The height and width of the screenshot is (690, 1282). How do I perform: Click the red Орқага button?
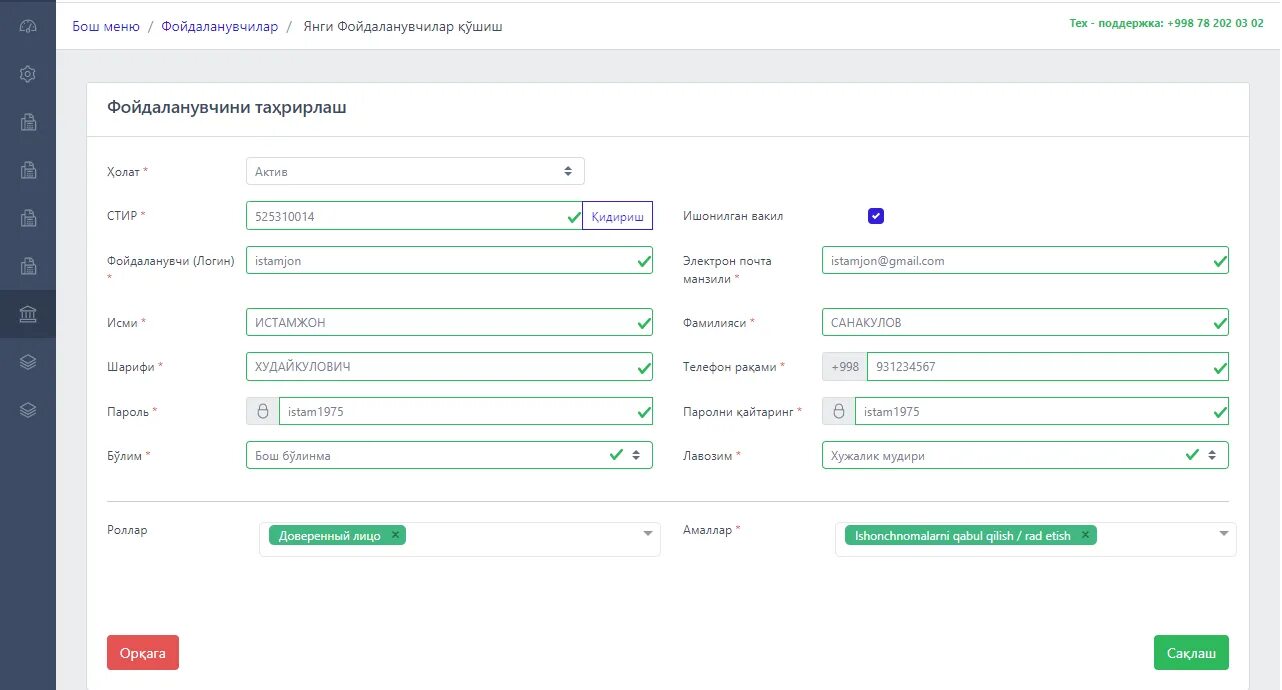point(143,653)
